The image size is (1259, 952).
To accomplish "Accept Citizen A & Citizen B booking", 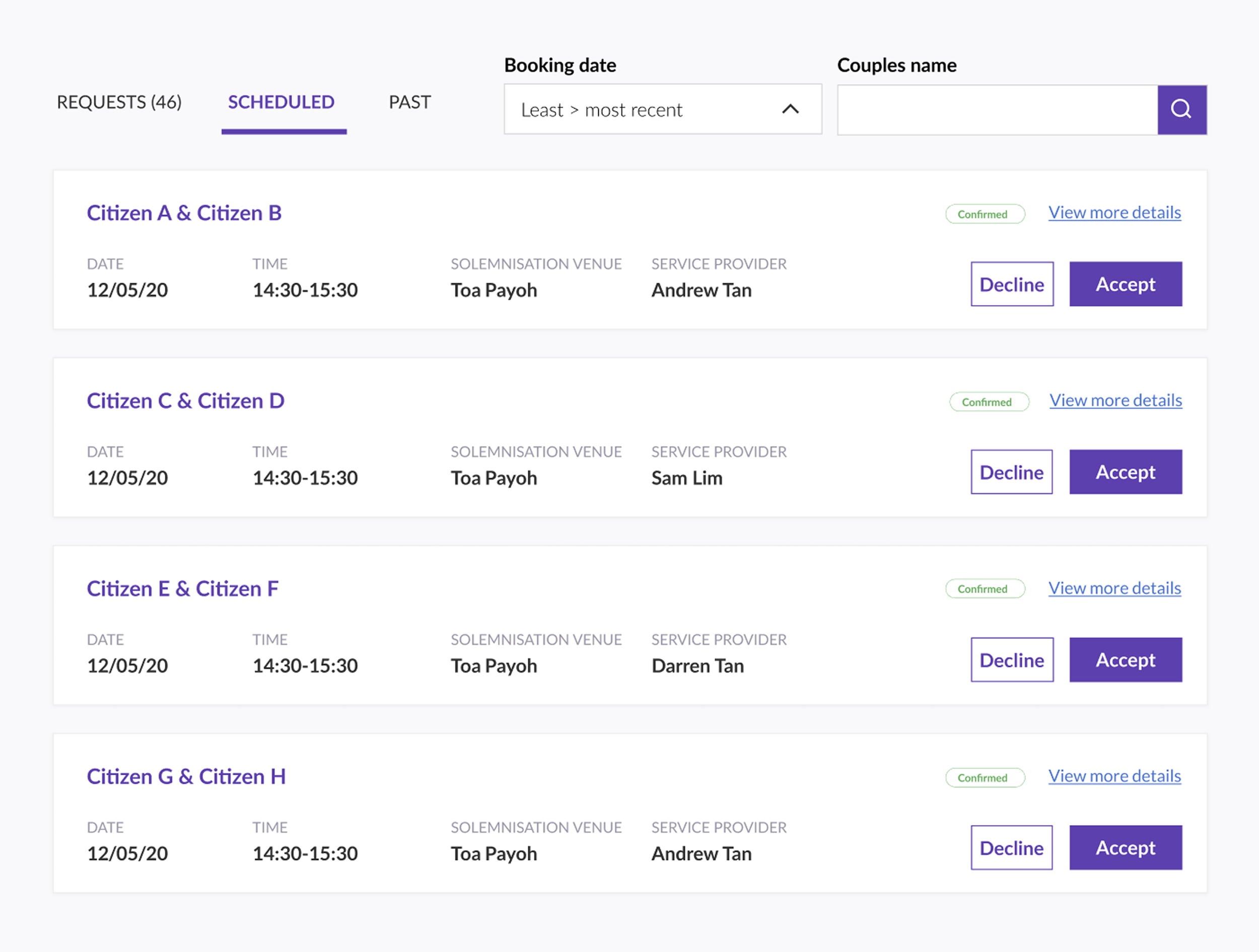I will click(1125, 284).
